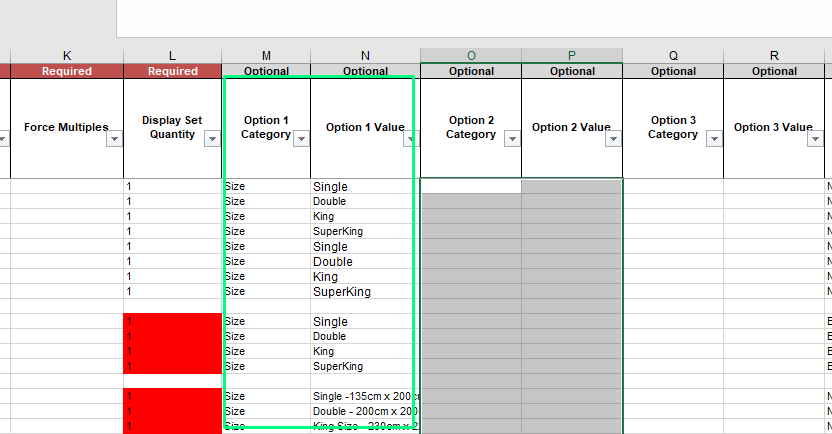
Task: Select the cell 'Single -135cm x 200c'
Action: coord(365,396)
